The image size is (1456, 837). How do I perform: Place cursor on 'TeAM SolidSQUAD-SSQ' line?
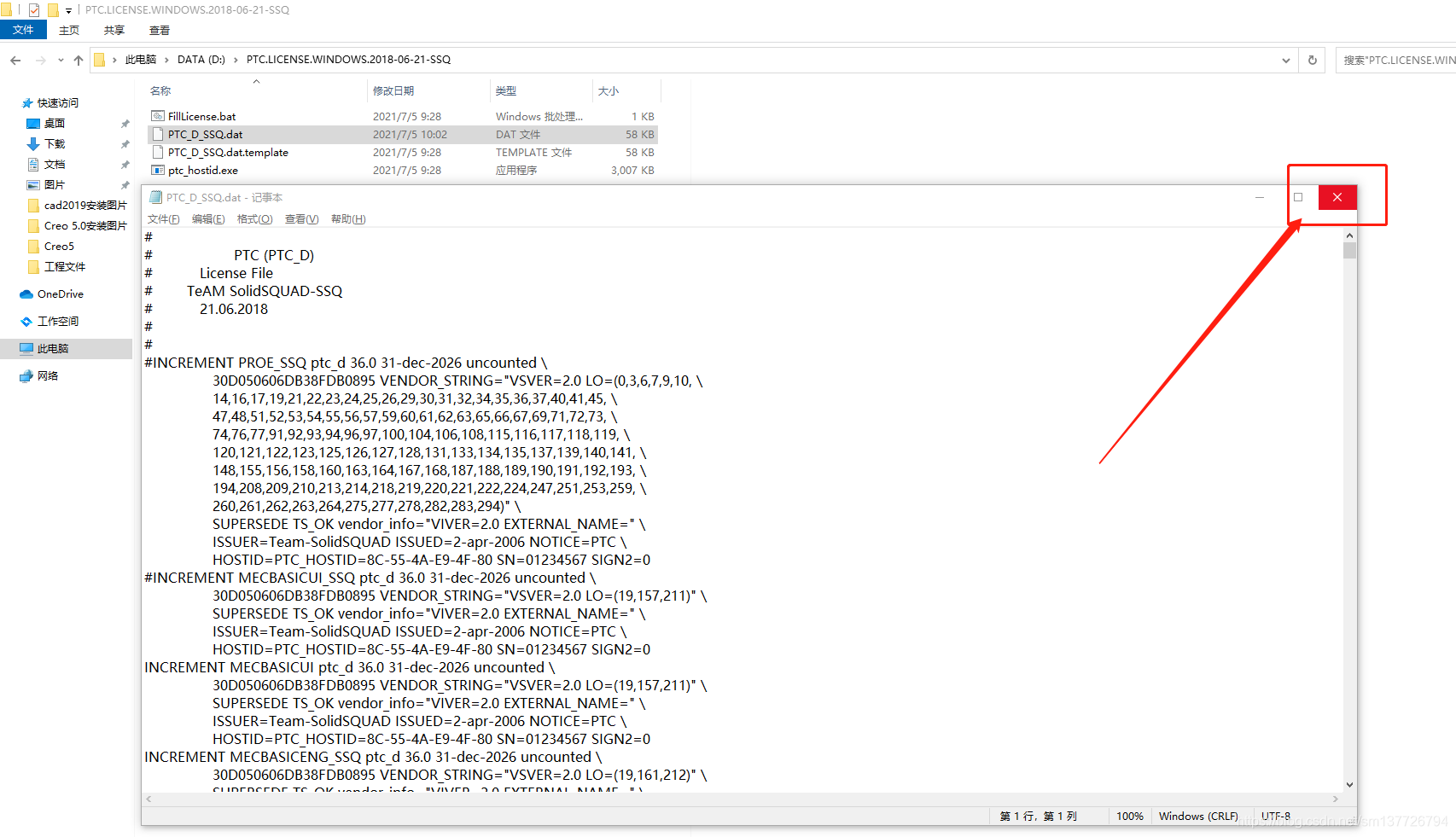(265, 291)
